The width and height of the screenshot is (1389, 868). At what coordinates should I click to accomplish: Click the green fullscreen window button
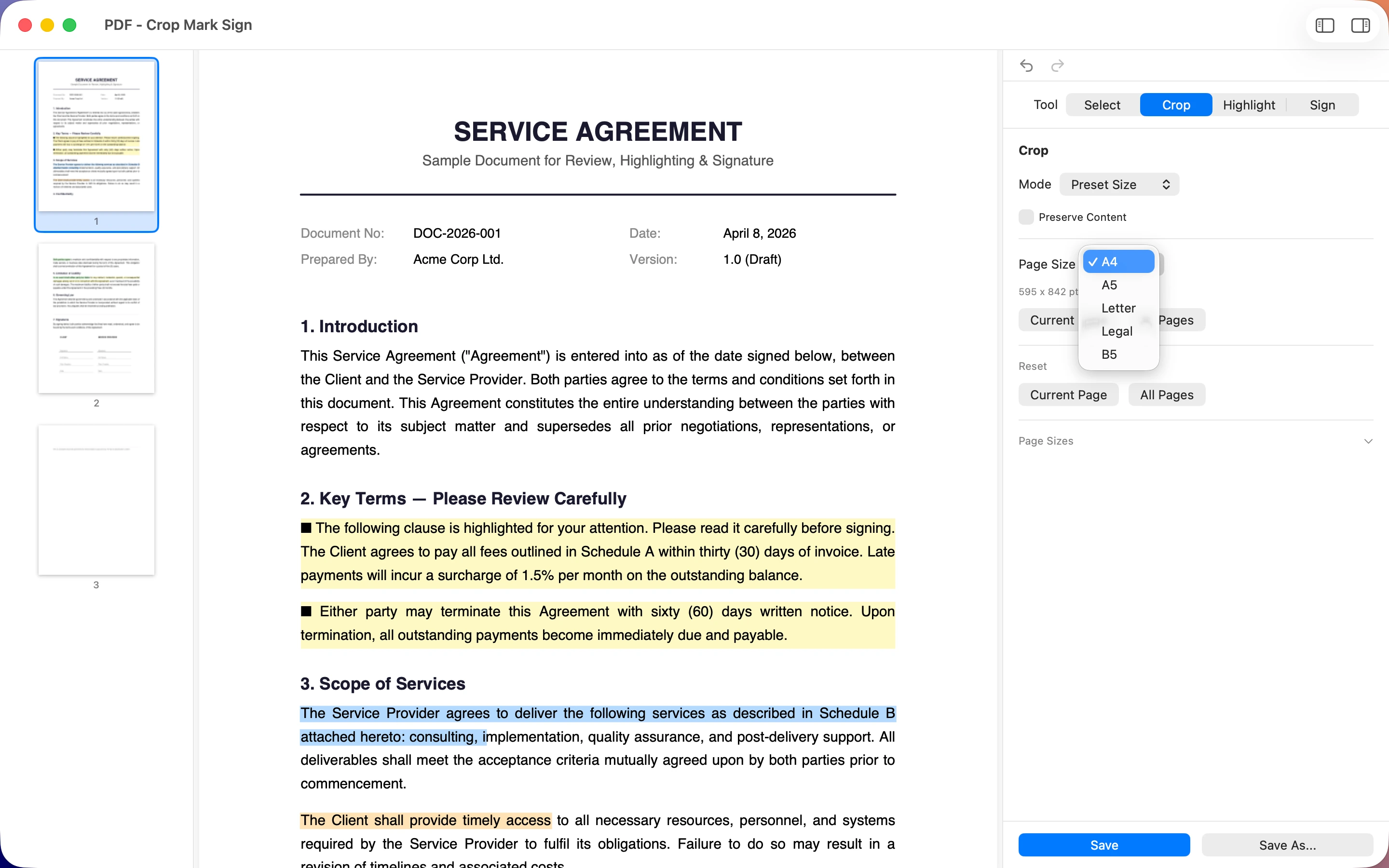[x=69, y=25]
